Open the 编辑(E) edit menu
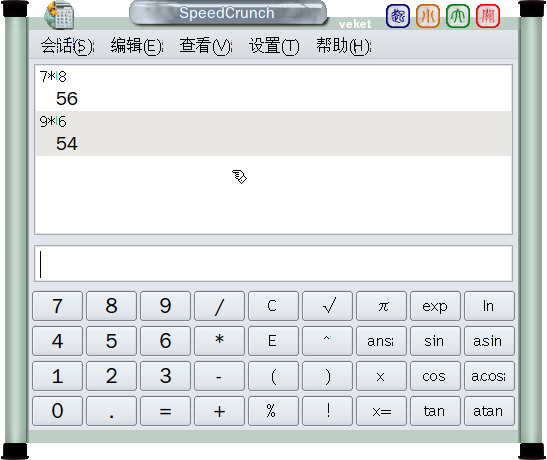 coord(137,46)
